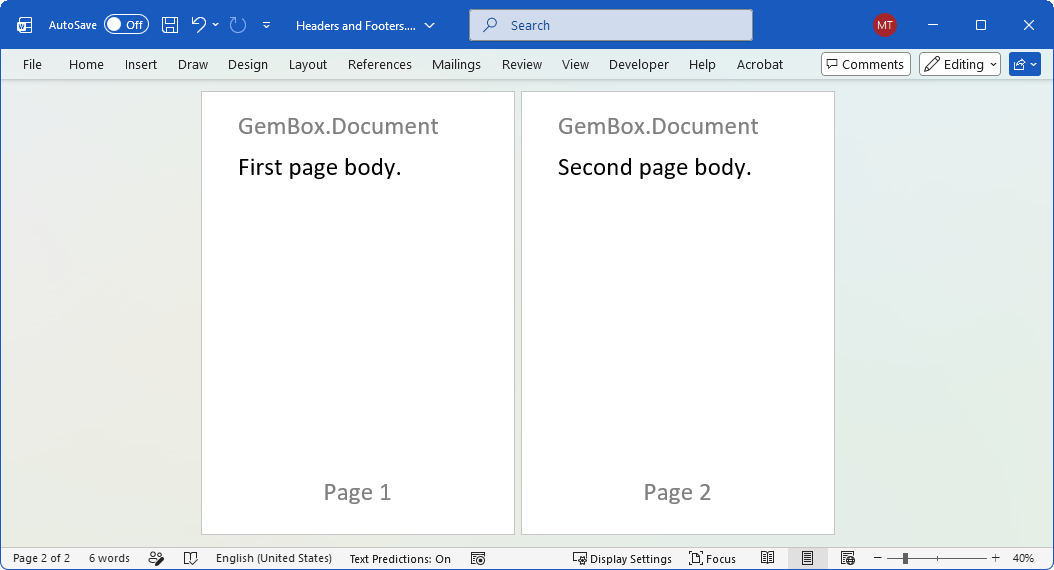Open the spelling proofing book icon
1054x570 pixels.
(x=191, y=559)
